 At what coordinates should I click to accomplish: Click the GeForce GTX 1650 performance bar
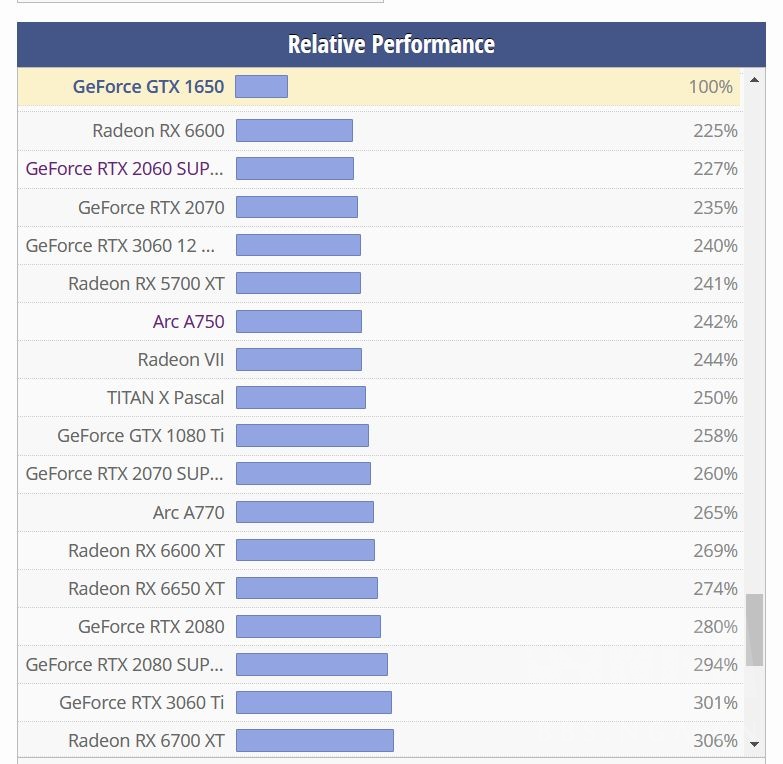(262, 87)
